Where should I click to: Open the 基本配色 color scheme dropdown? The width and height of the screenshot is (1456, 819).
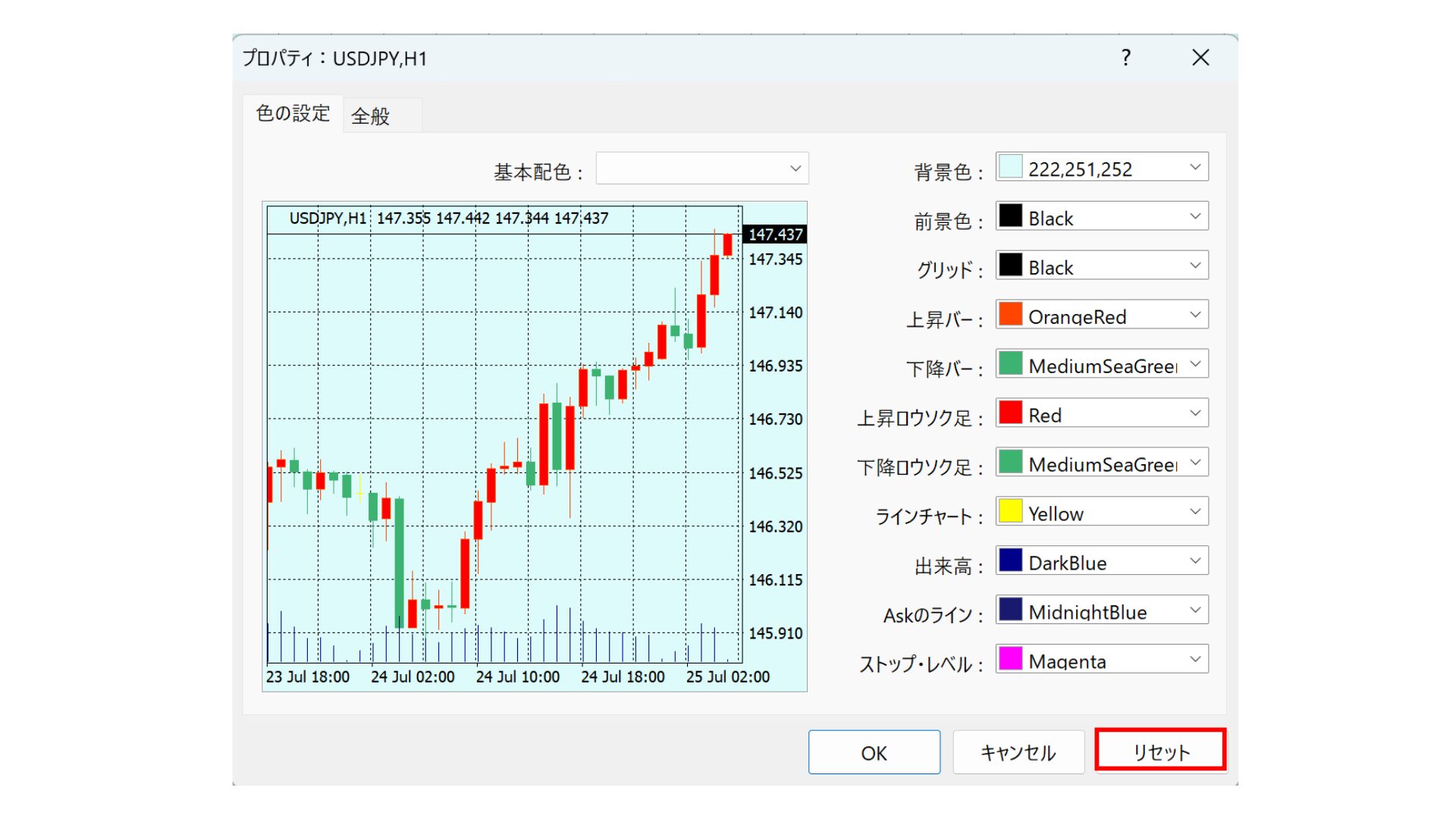click(x=702, y=168)
